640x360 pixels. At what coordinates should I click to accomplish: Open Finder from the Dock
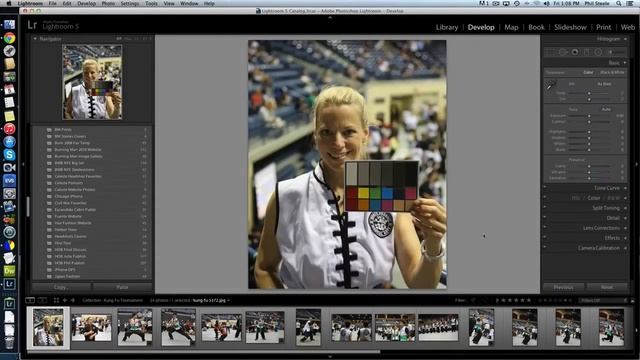click(9, 24)
